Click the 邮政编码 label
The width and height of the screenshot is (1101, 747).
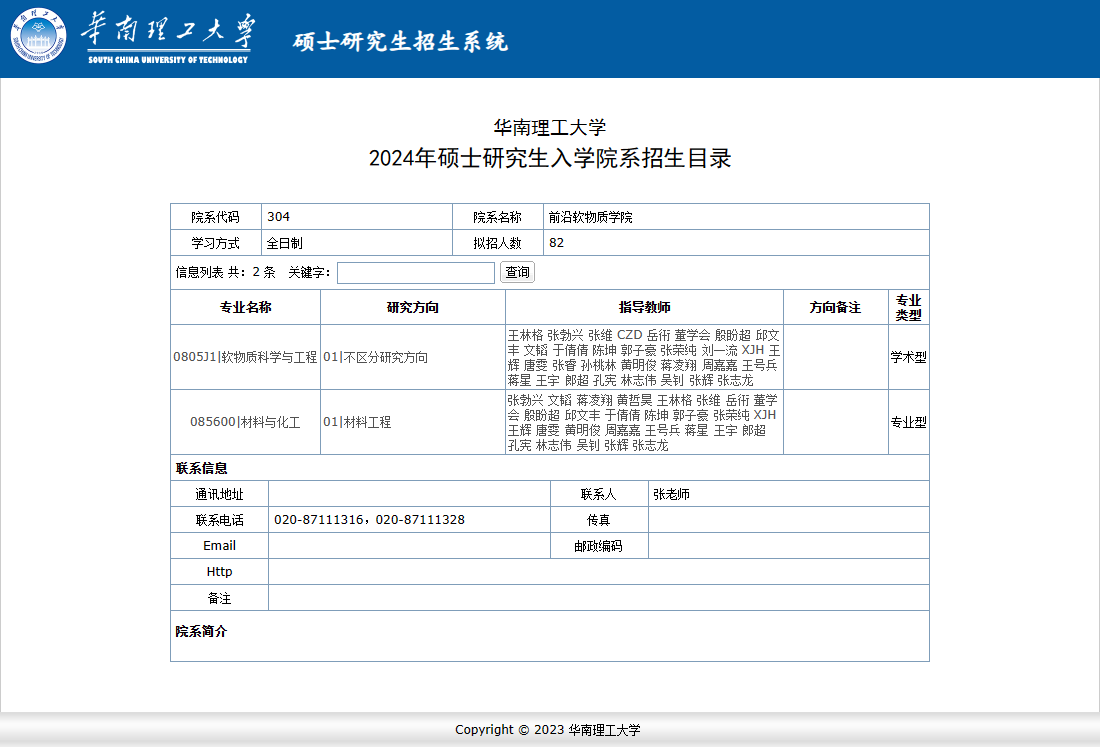(599, 546)
